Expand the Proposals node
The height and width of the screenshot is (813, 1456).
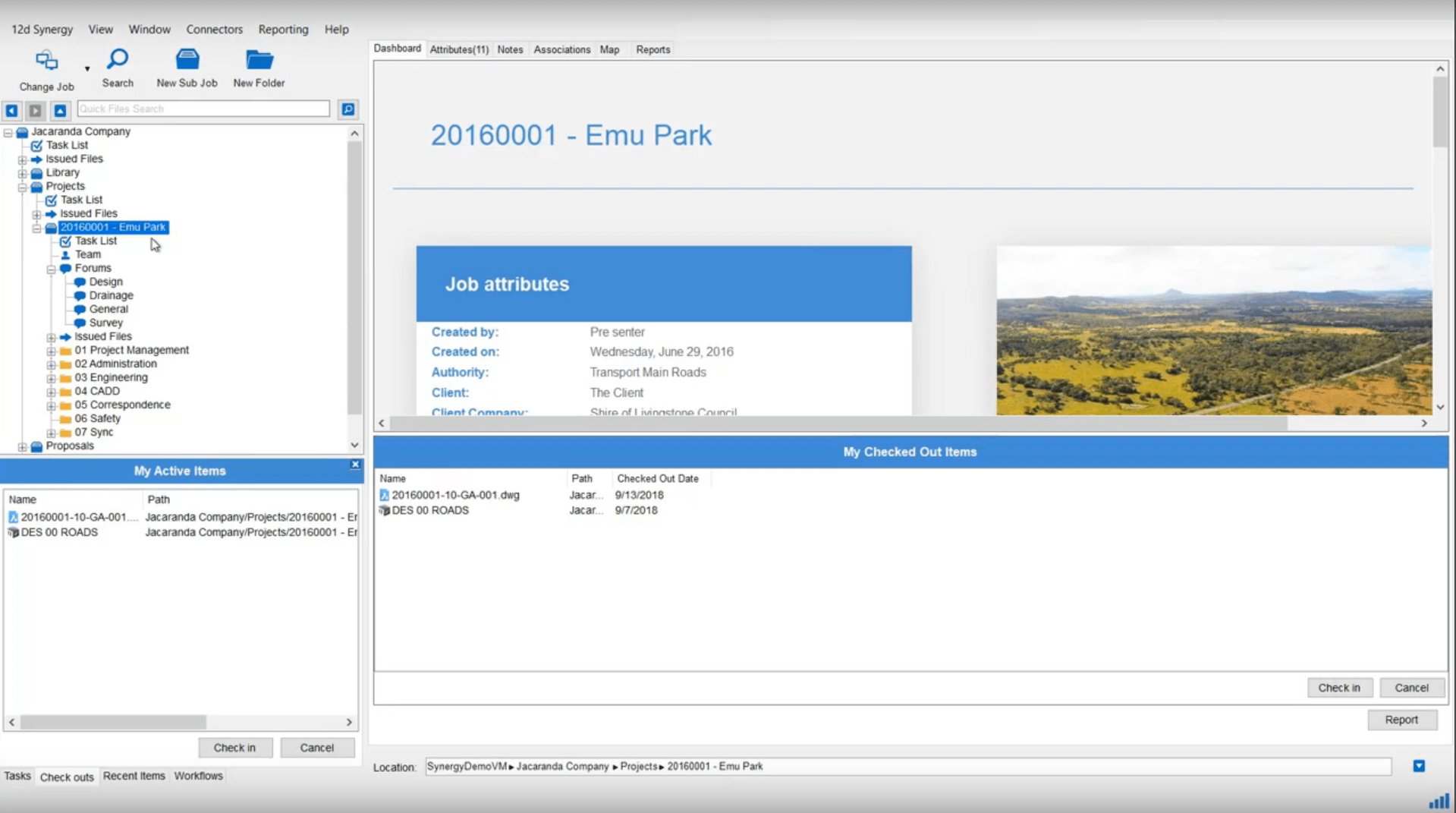tap(22, 446)
